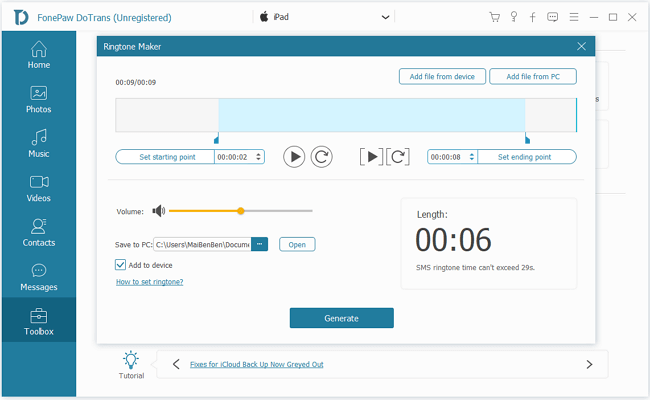
Task: Click the loop selected segment icon
Action: click(x=398, y=156)
